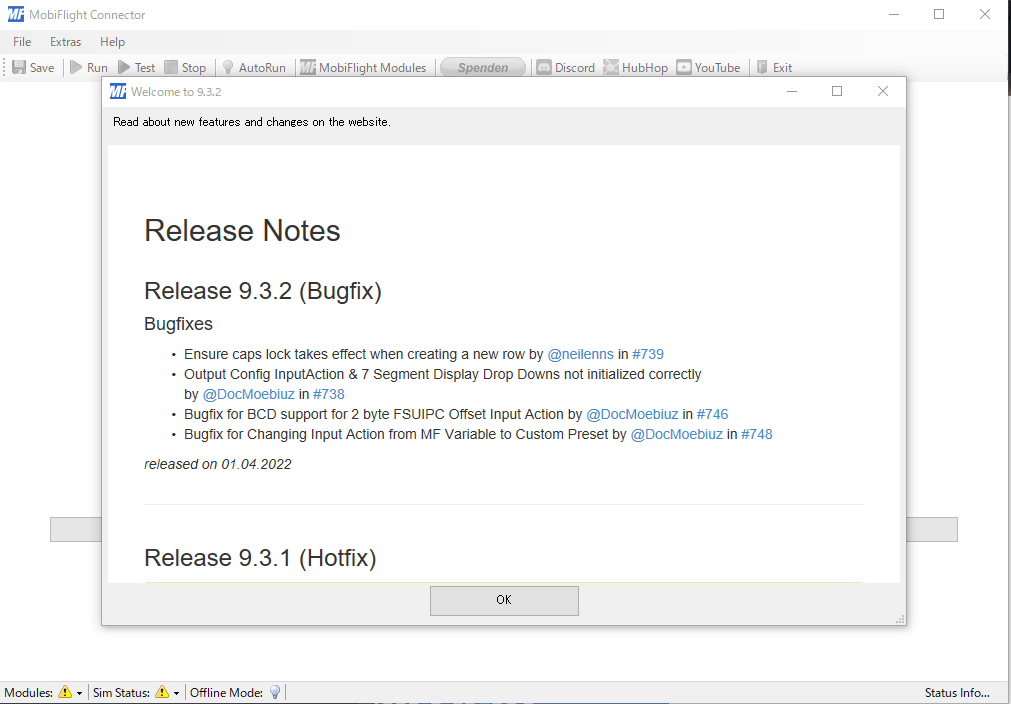Open the File menu
The height and width of the screenshot is (704, 1011).
coord(22,42)
